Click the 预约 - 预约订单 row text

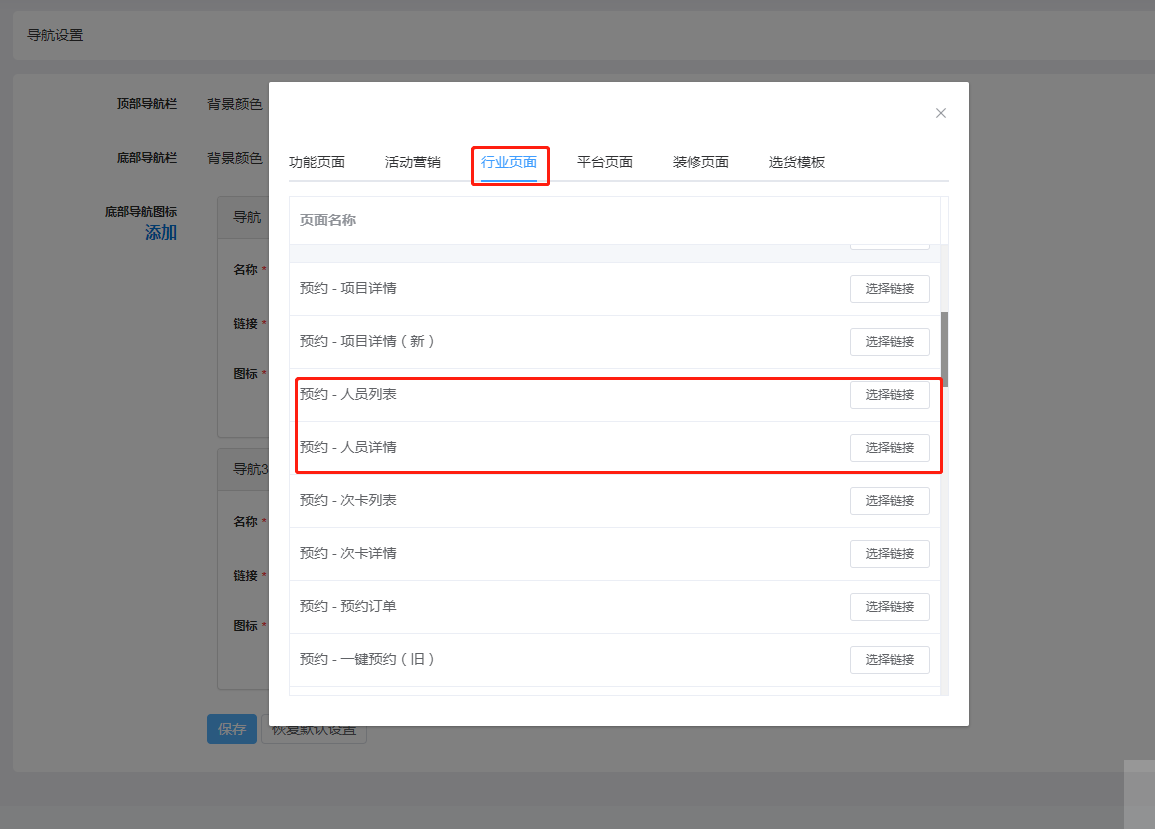point(348,606)
